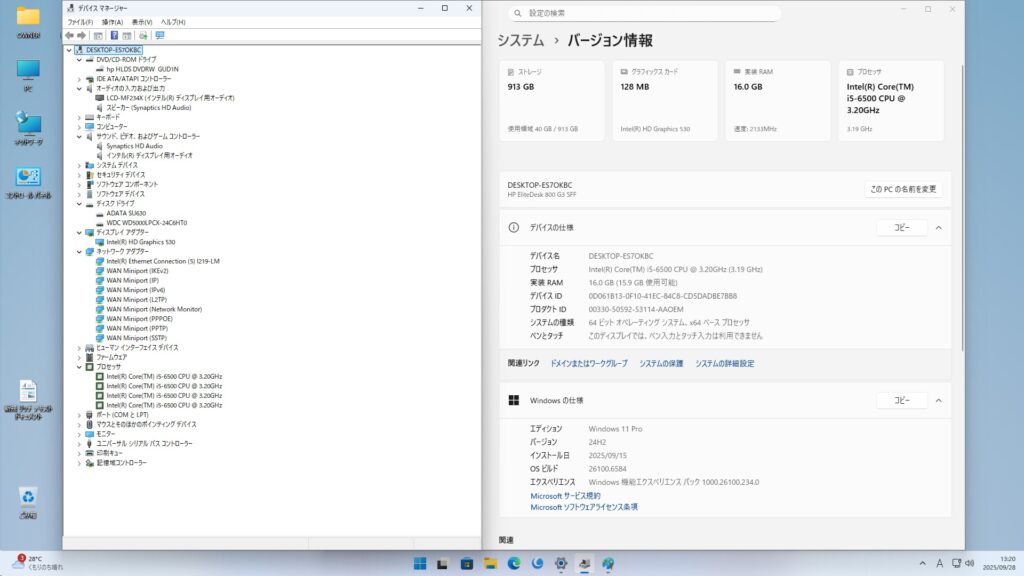The image size is (1024, 576).
Task: Click the monitor icon at the toolbar's right end
Action: (x=160, y=35)
